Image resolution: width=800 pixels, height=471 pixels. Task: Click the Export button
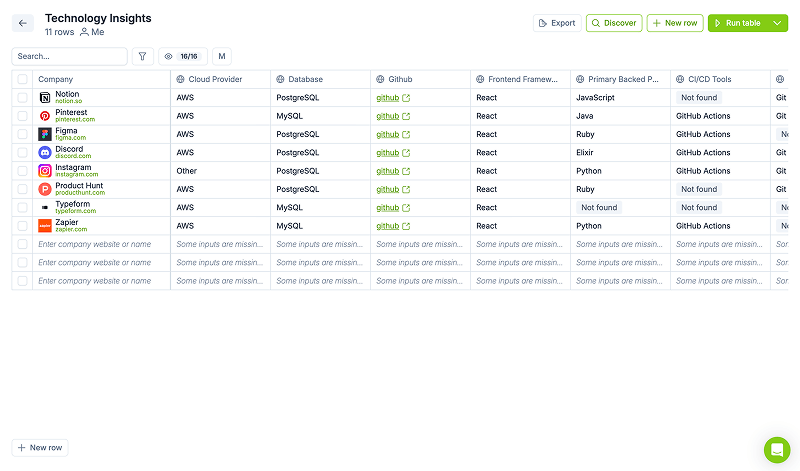[x=557, y=23]
